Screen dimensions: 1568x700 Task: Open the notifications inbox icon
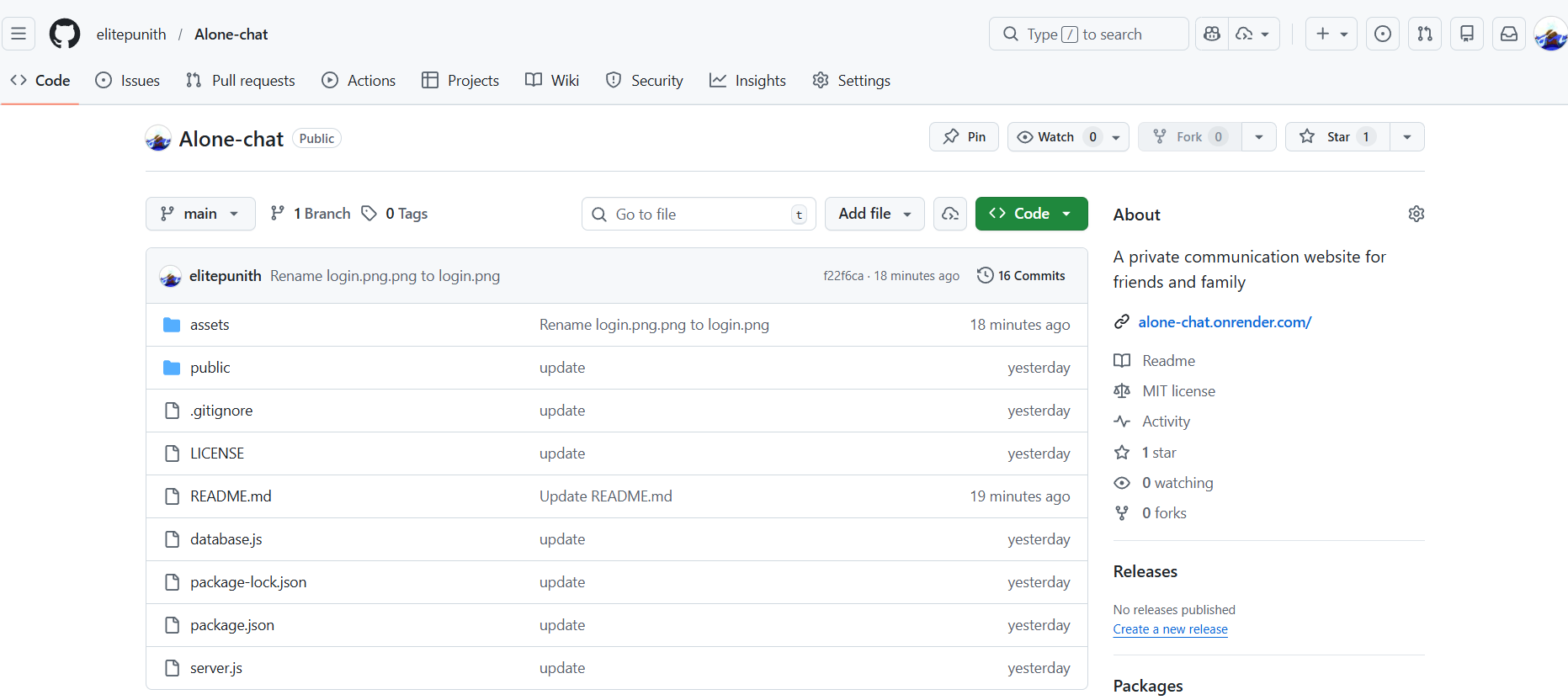click(1508, 34)
